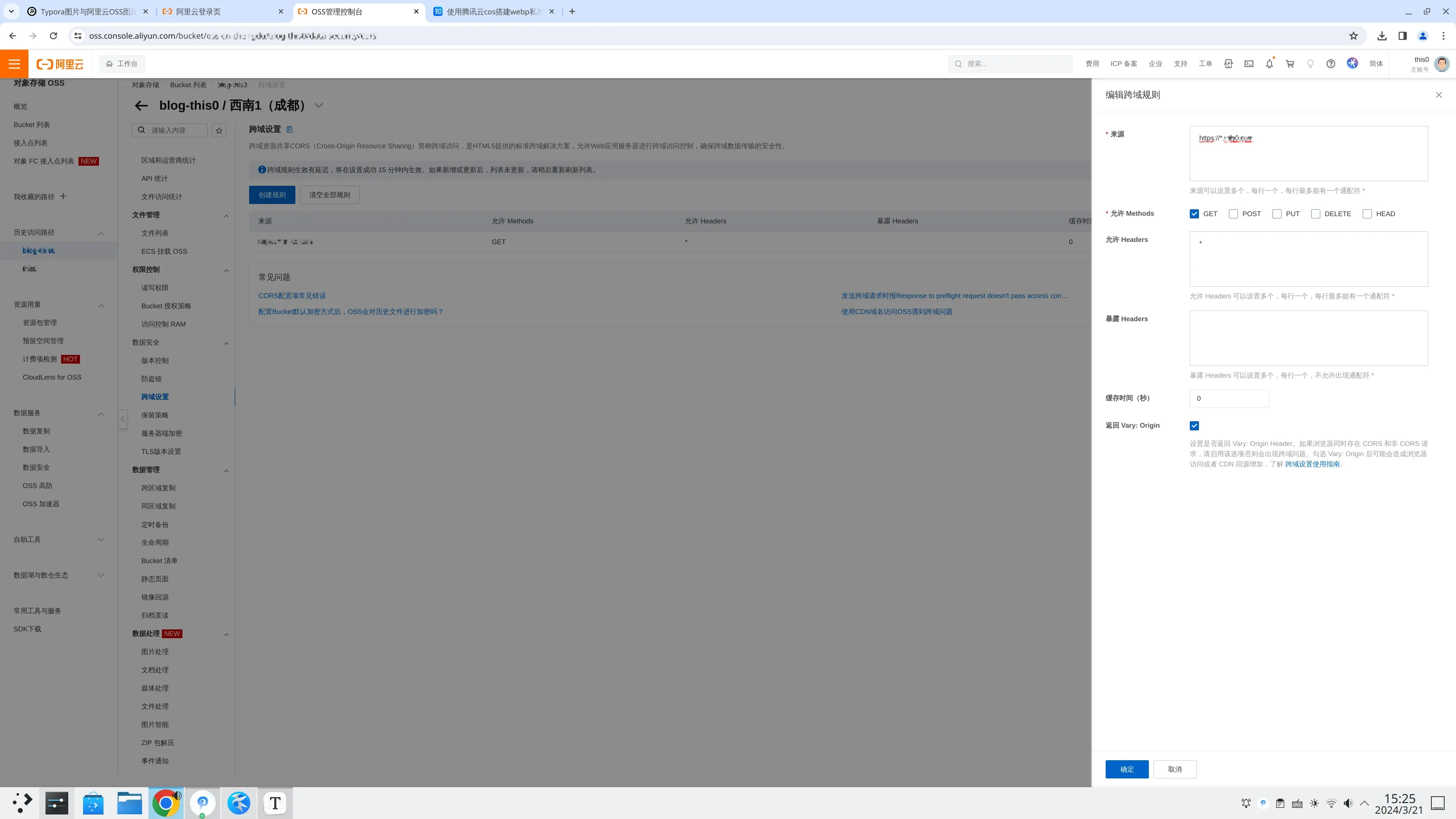Click the 缓存时间 seconds input field
Screen dimensions: 1456x819
(x=1229, y=399)
